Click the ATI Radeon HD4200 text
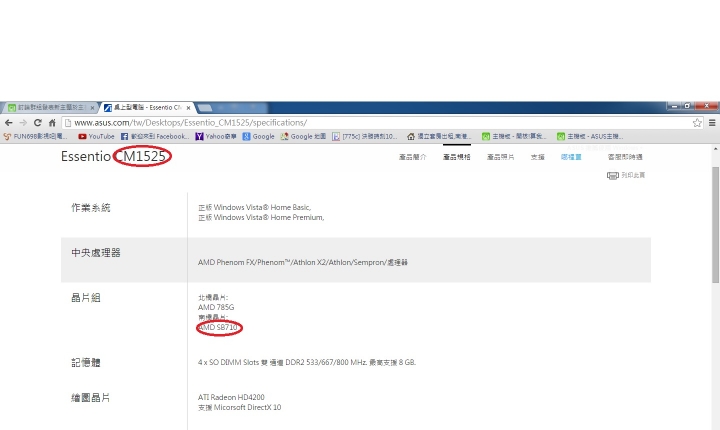Viewport: 720px width, 430px height. coord(231,397)
